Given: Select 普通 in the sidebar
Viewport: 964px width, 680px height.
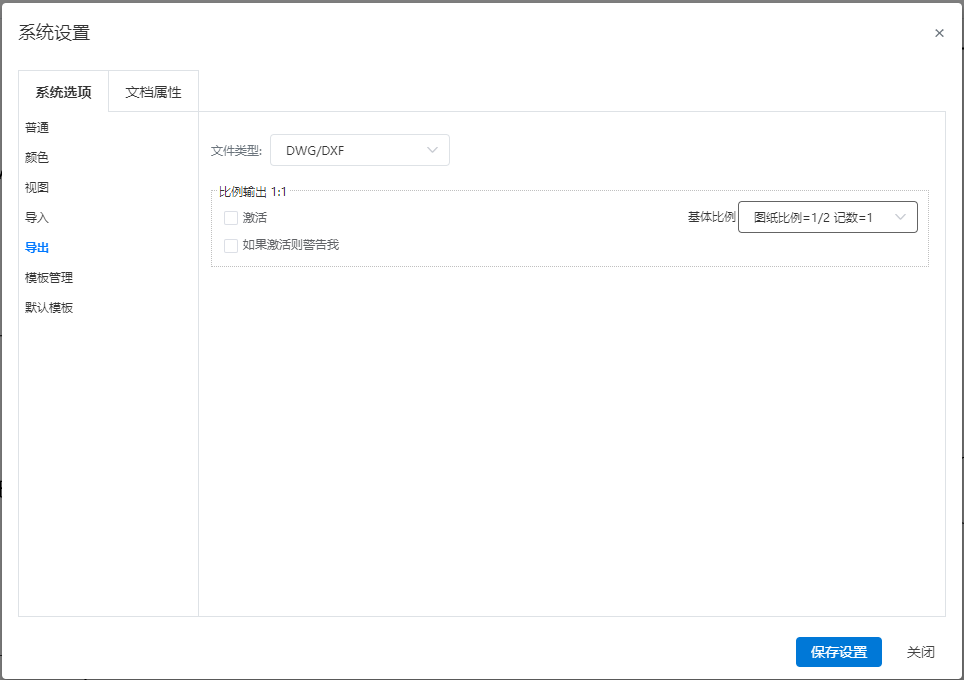Looking at the screenshot, I should (x=37, y=127).
